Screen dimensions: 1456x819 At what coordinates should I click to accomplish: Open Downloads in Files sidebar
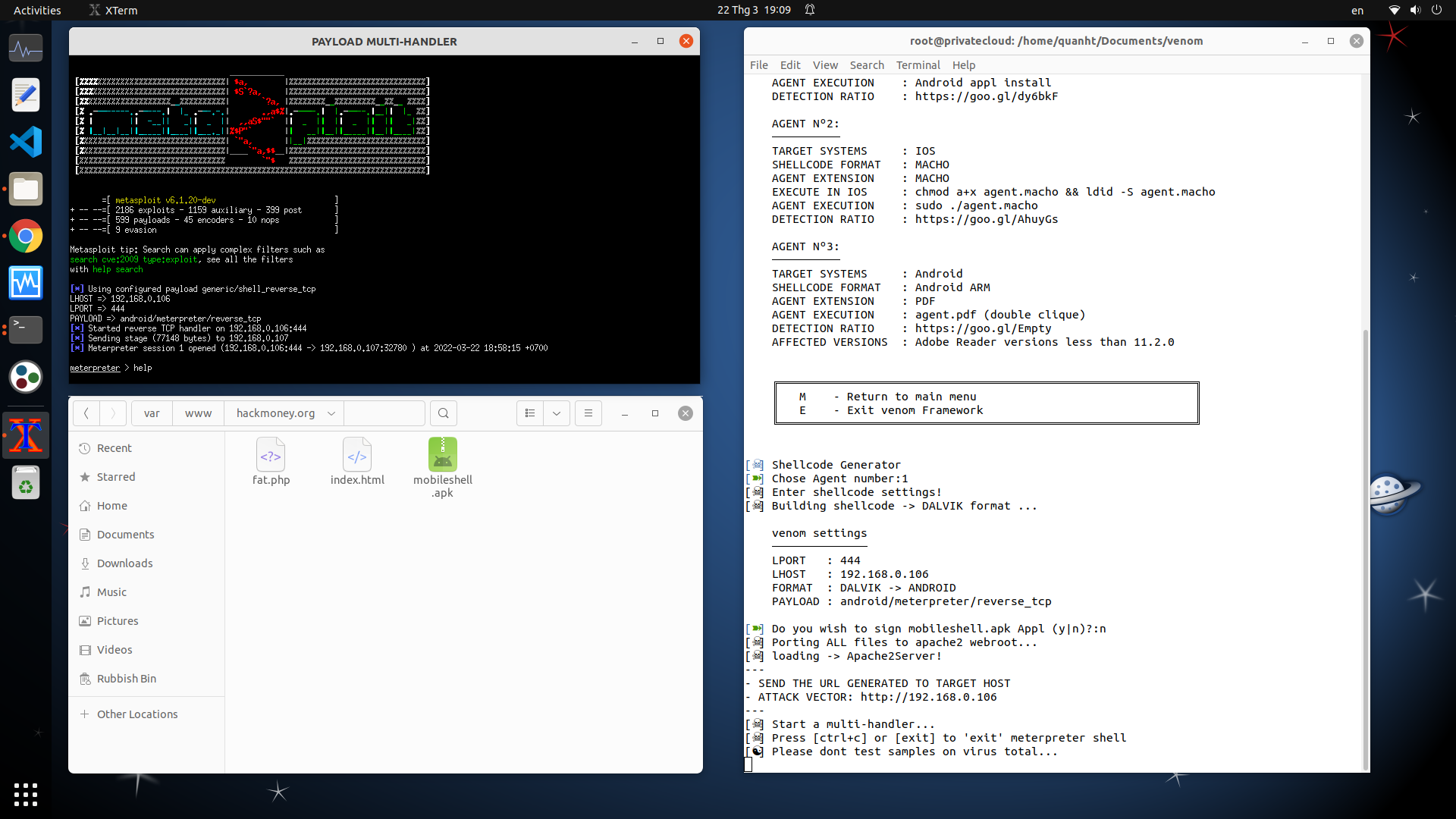tap(147, 563)
